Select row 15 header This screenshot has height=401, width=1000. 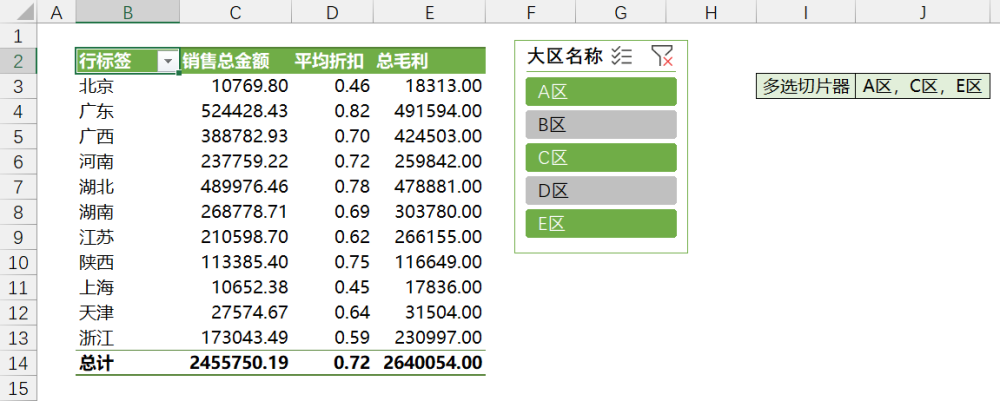pyautogui.click(x=18, y=388)
